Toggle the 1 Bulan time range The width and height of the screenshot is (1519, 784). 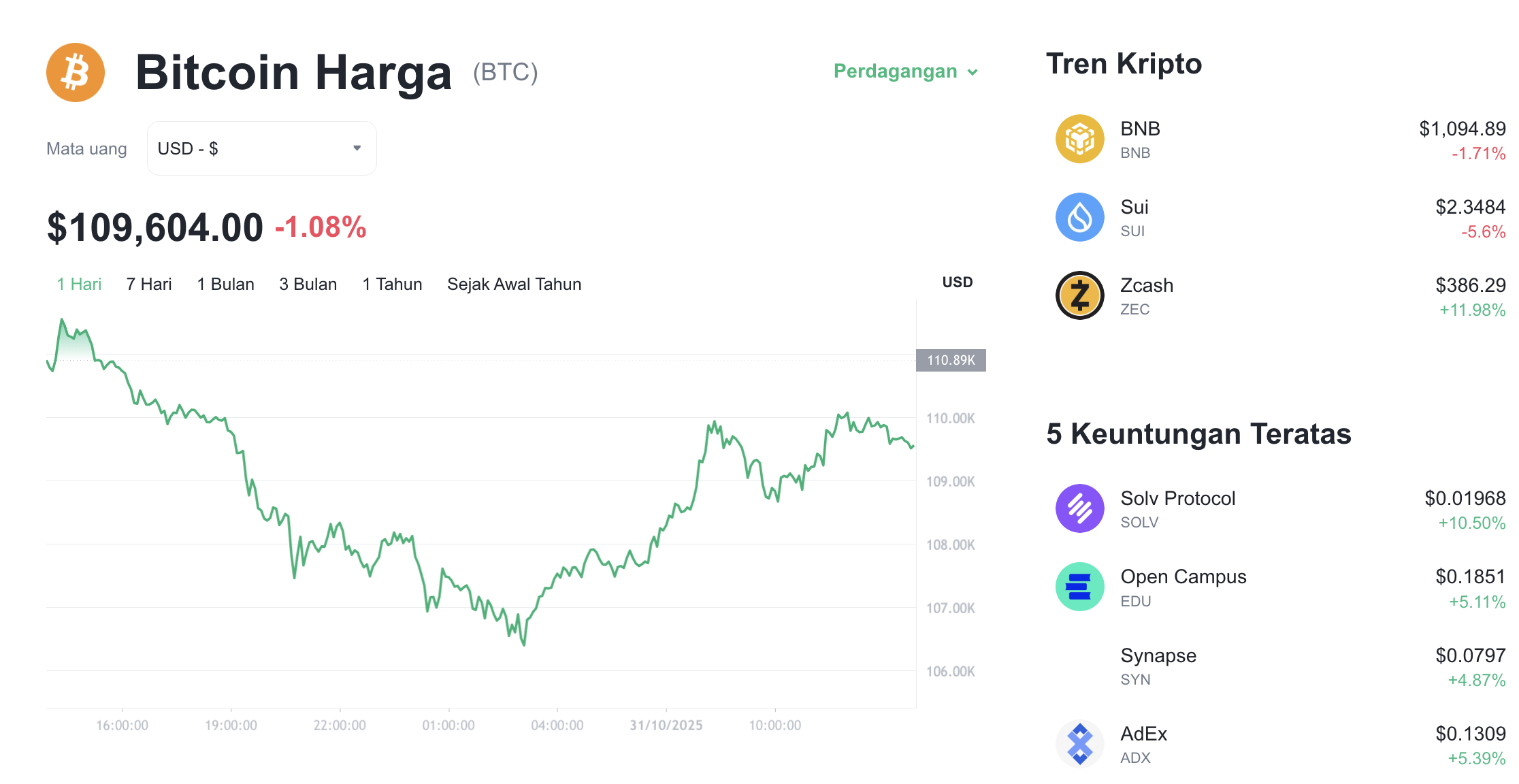(225, 284)
